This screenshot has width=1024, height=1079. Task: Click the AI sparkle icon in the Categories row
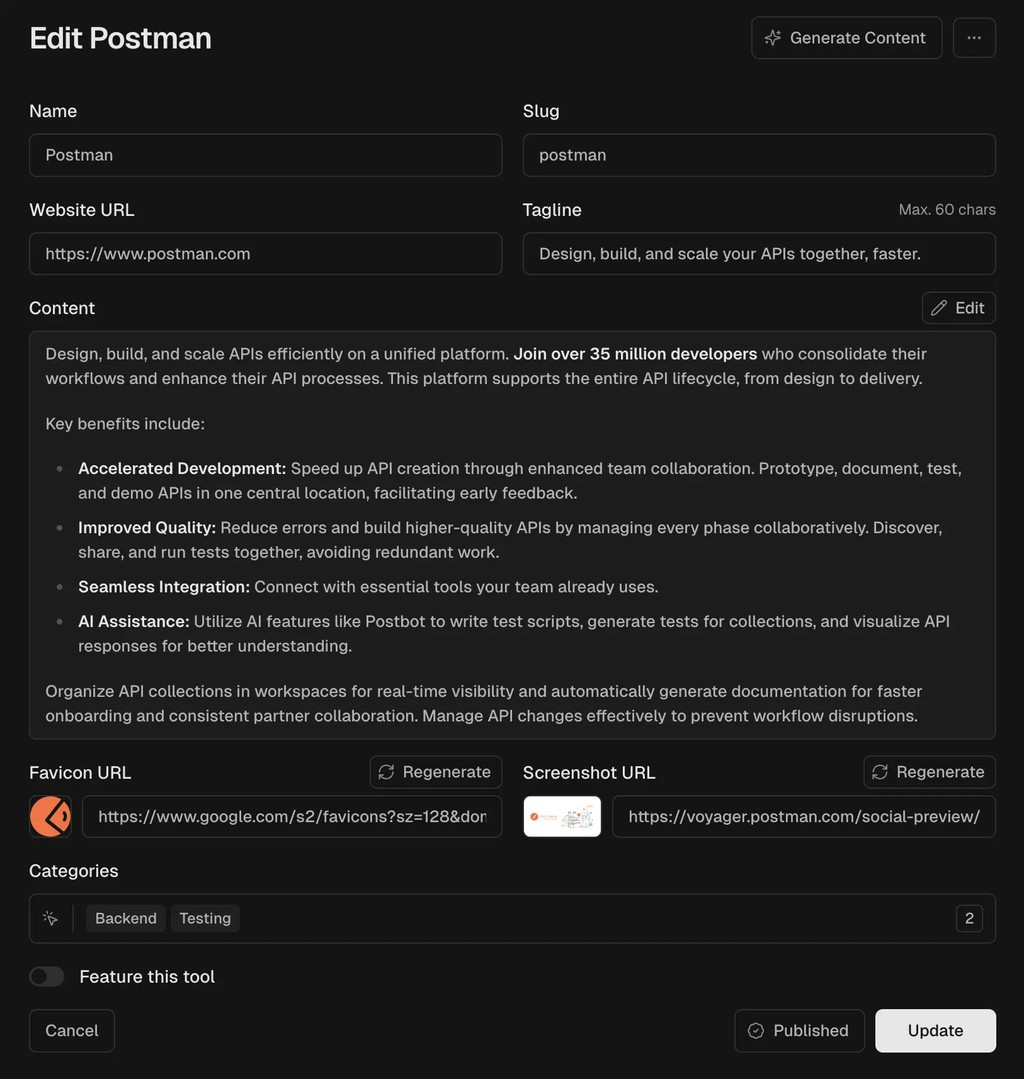(50, 917)
